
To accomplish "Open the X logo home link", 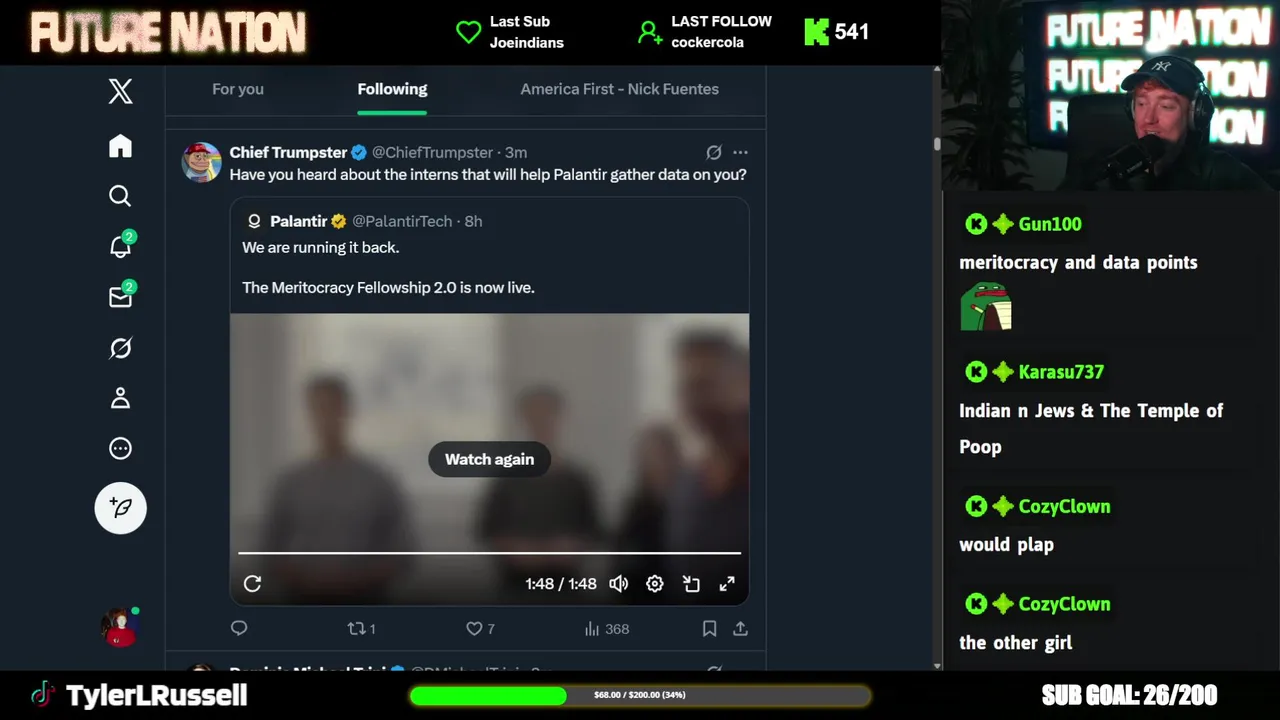I will [x=120, y=92].
